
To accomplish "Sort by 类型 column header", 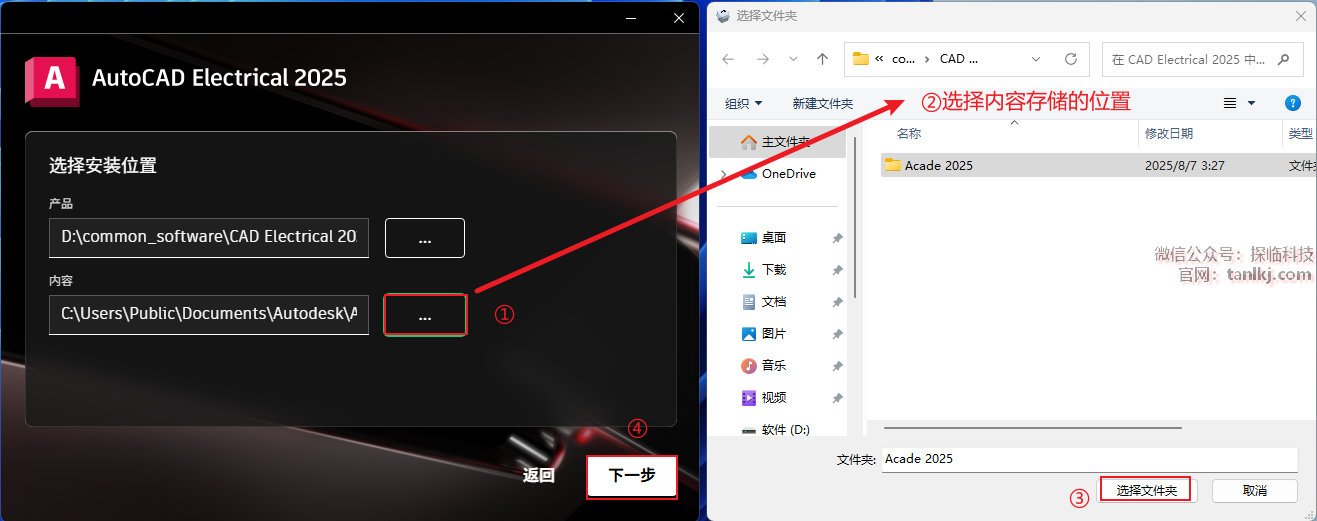I will [x=1300, y=134].
